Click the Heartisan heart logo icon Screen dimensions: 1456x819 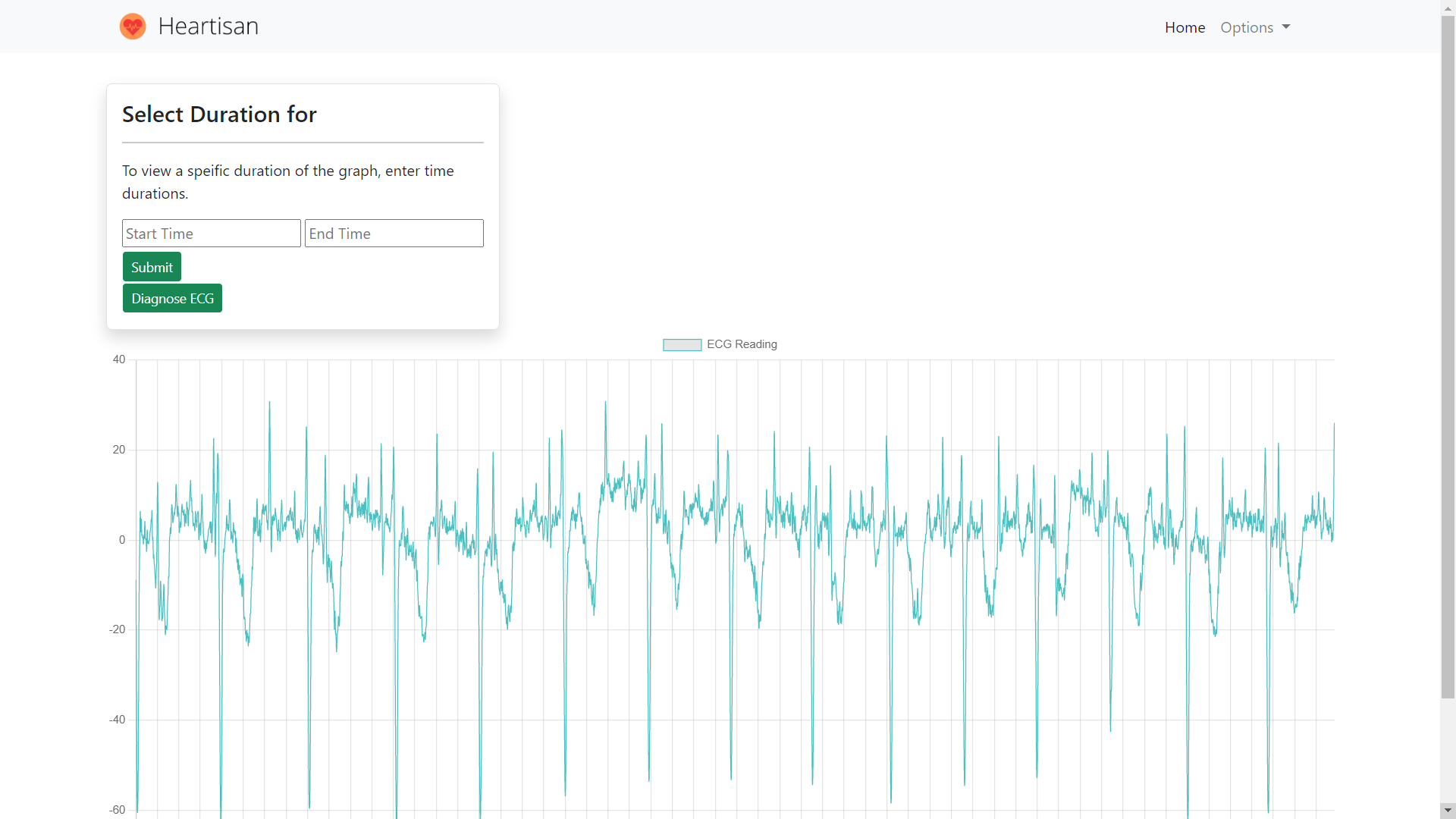tap(133, 27)
